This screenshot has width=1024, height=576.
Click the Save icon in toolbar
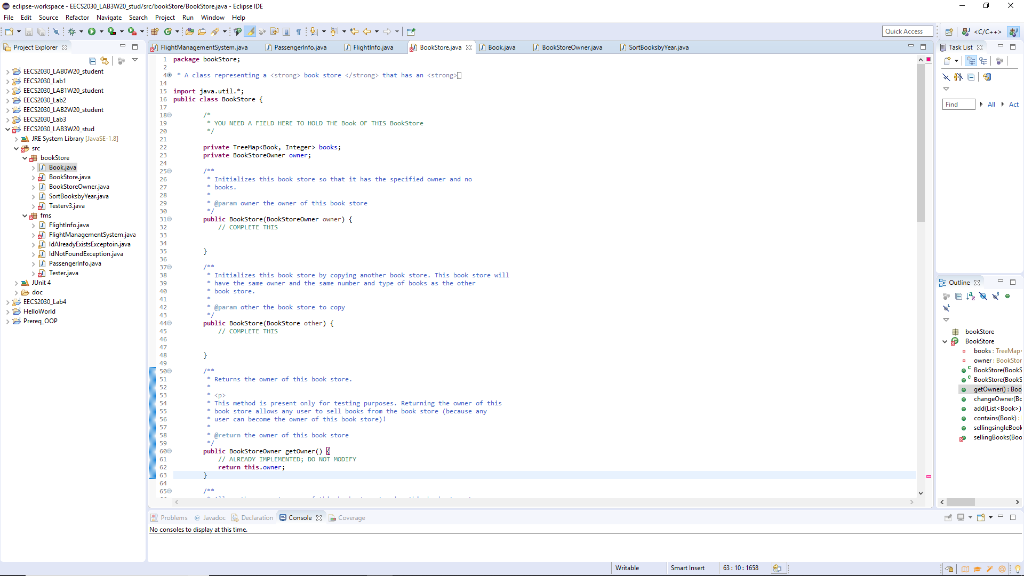coord(29,31)
